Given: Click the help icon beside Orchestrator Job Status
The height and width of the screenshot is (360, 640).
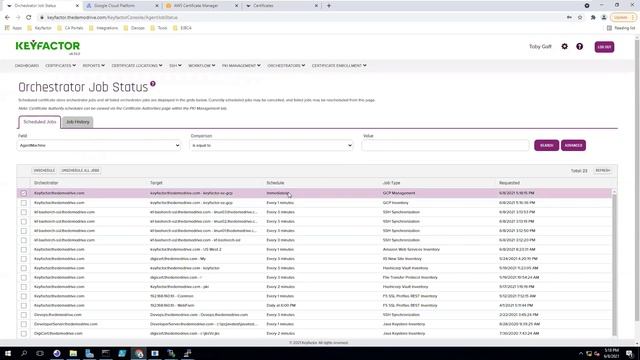Looking at the screenshot, I should [153, 84].
